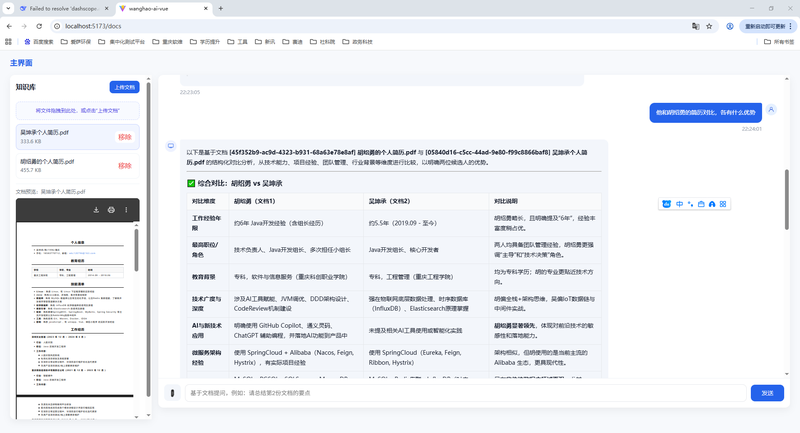Image resolution: width=800 pixels, height=433 pixels.
Task: Click the 中 language icon in floating toolbar
Action: [679, 204]
